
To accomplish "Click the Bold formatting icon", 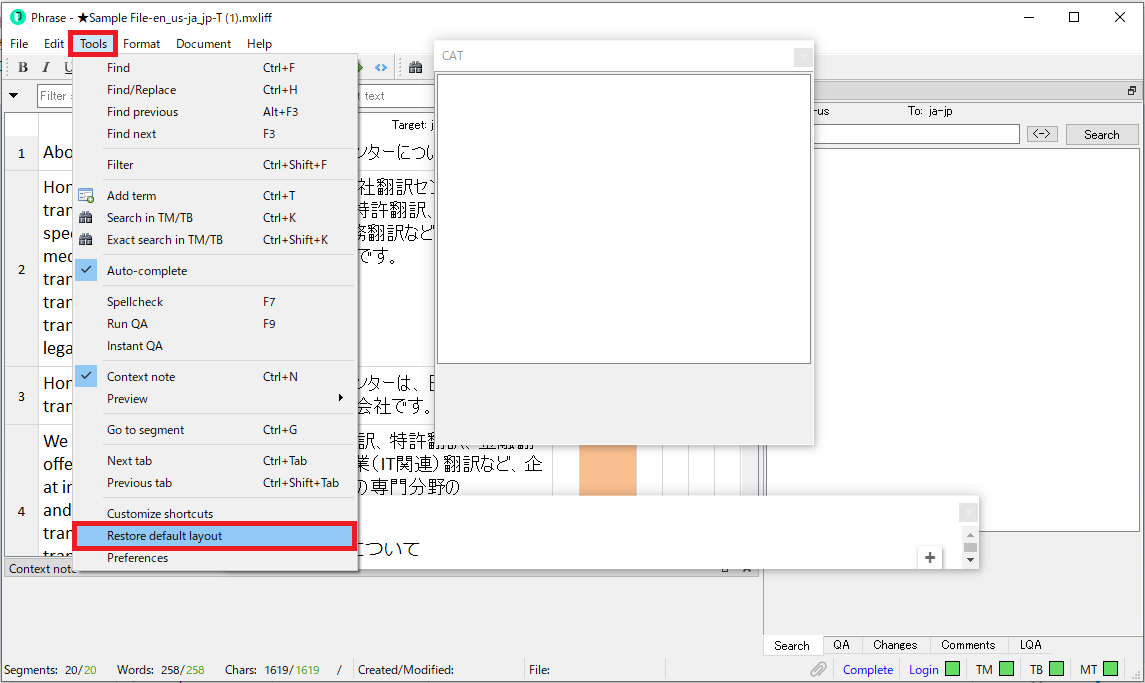I will point(23,67).
